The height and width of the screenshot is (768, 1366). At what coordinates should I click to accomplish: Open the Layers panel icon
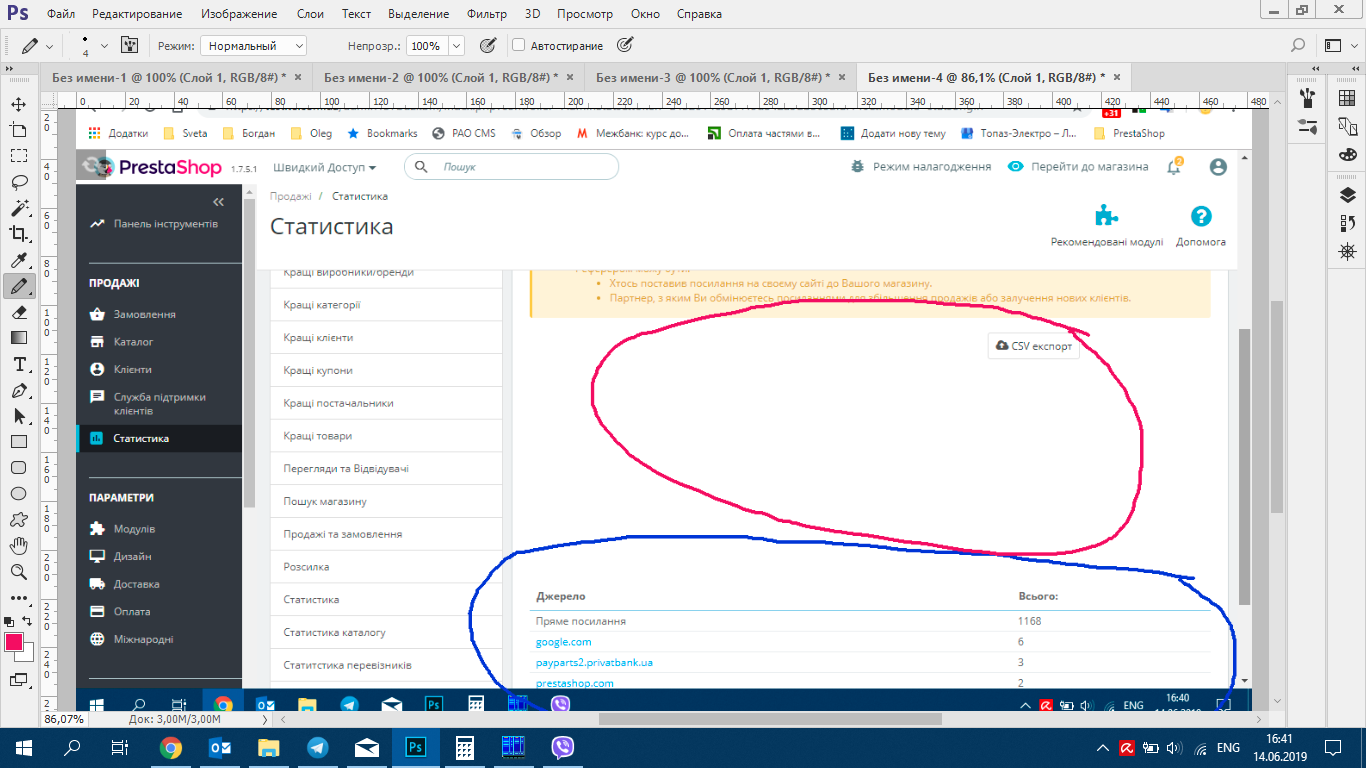(x=1348, y=195)
